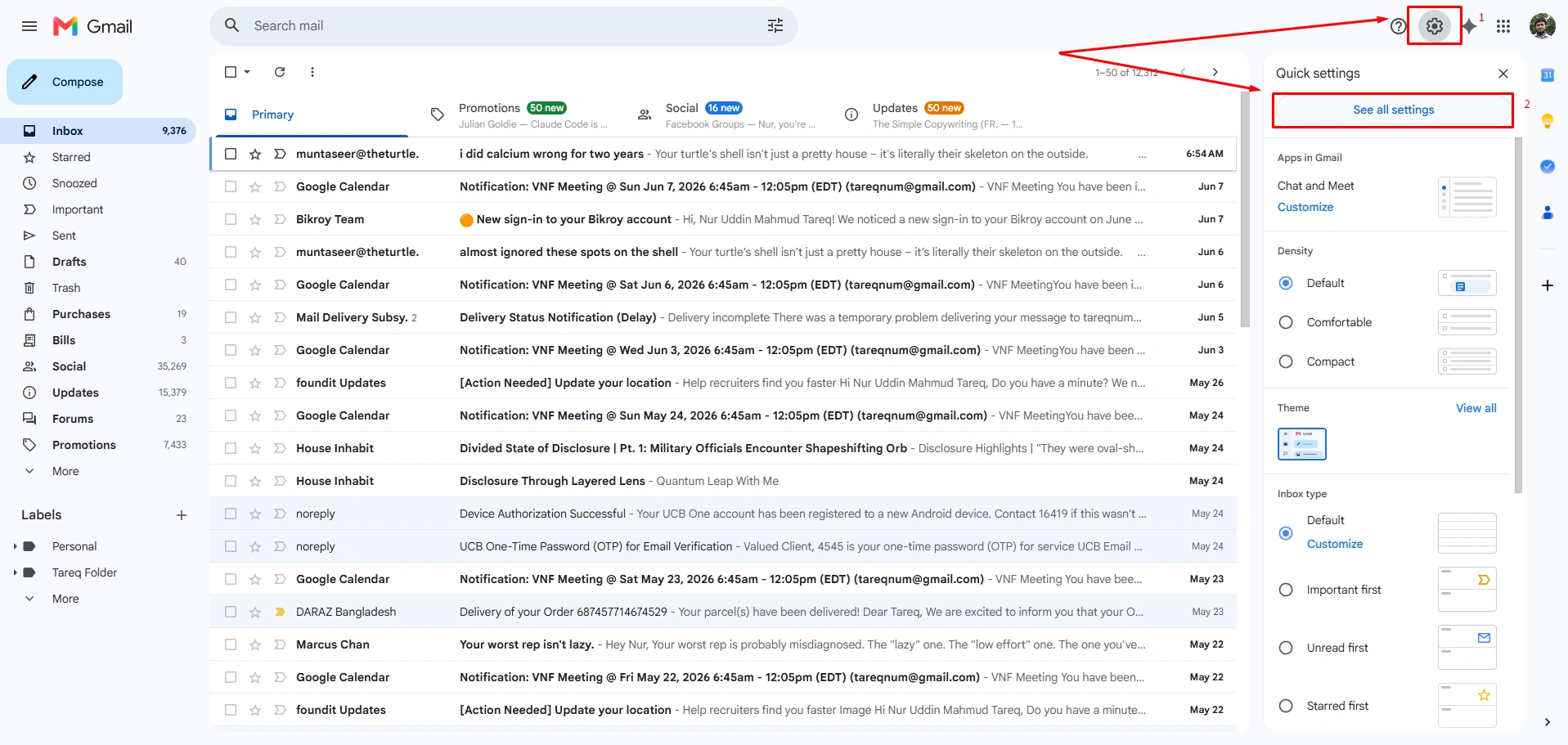Open the Google account avatar
This screenshot has height=745, width=1568.
[x=1543, y=26]
